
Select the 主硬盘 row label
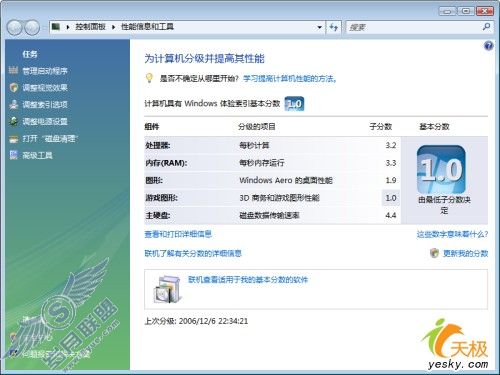point(158,216)
